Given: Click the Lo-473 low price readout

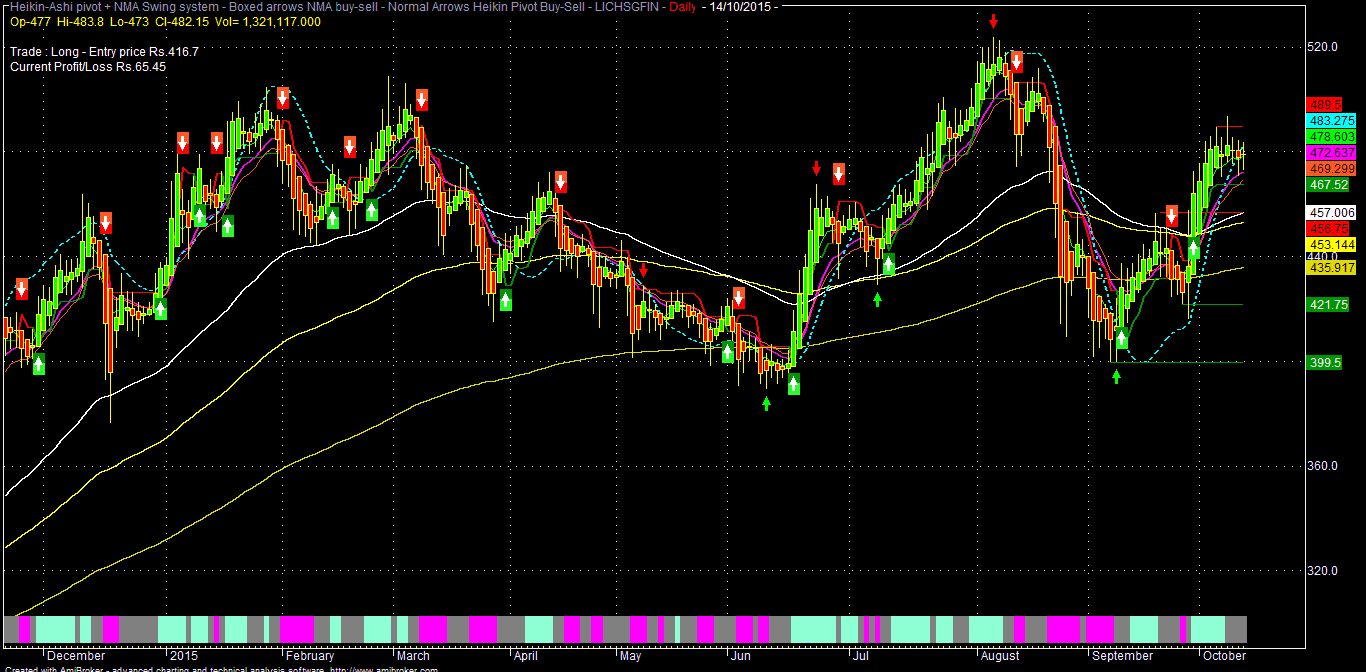Looking at the screenshot, I should coord(127,21).
